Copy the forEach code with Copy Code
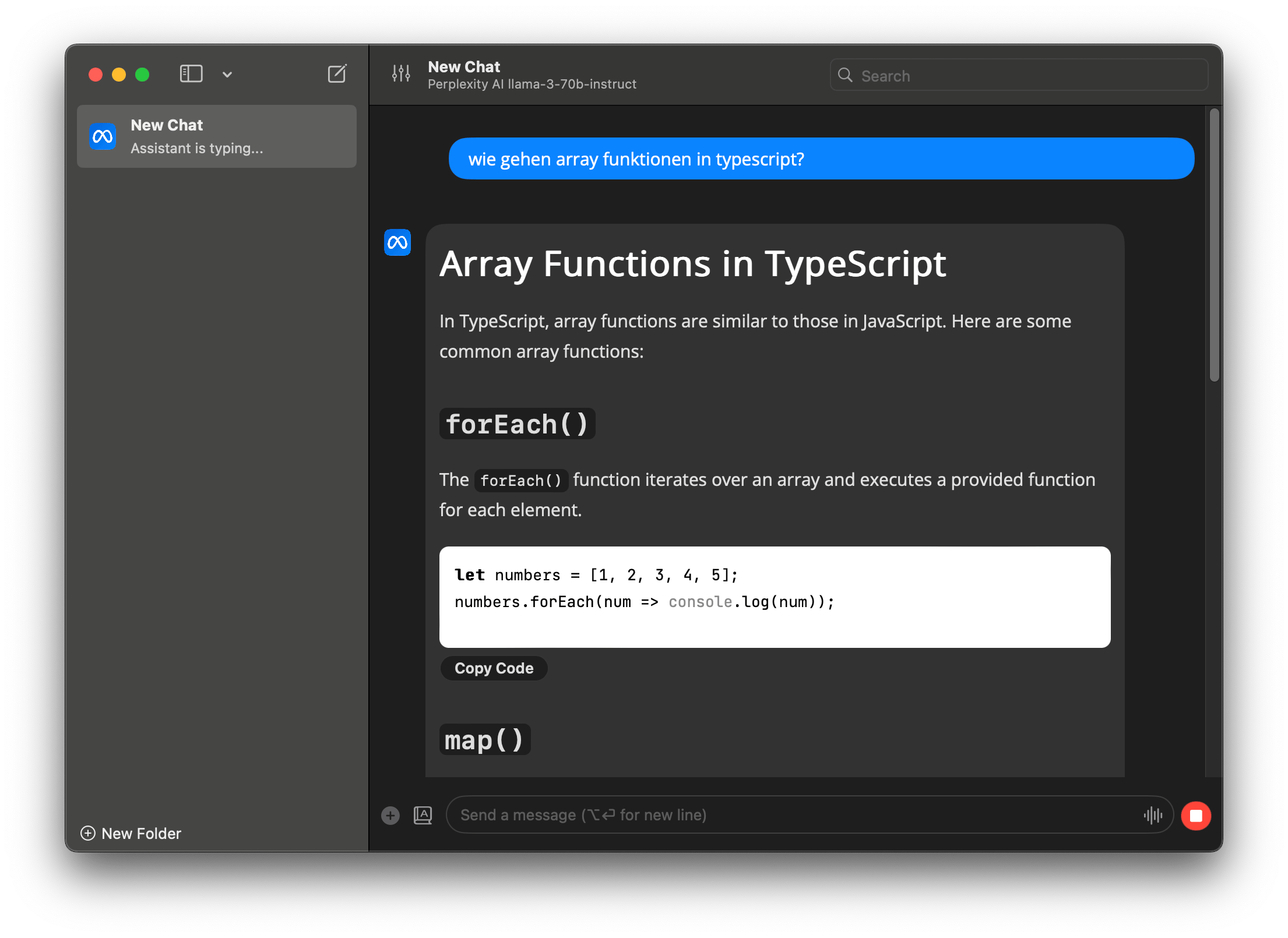Screen dimensions: 1288x938 (494, 668)
